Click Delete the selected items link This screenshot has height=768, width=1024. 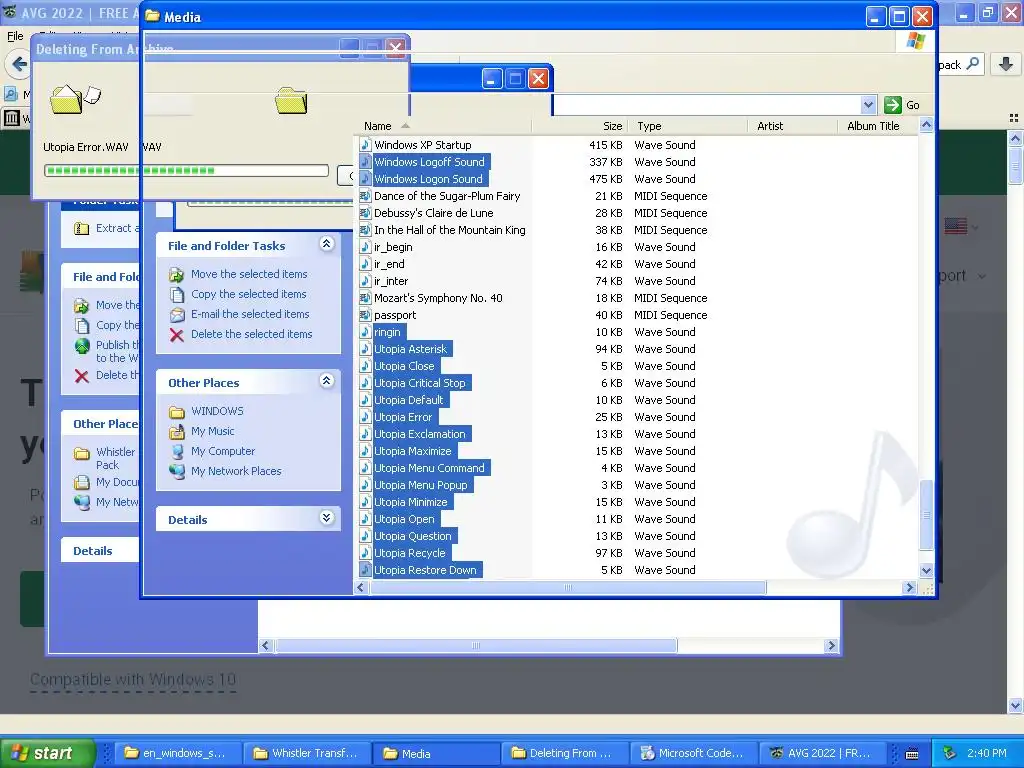pos(251,334)
